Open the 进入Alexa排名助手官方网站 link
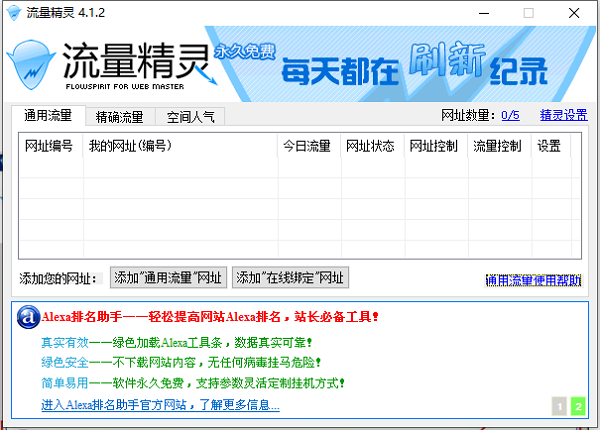600x430 pixels. [160, 404]
